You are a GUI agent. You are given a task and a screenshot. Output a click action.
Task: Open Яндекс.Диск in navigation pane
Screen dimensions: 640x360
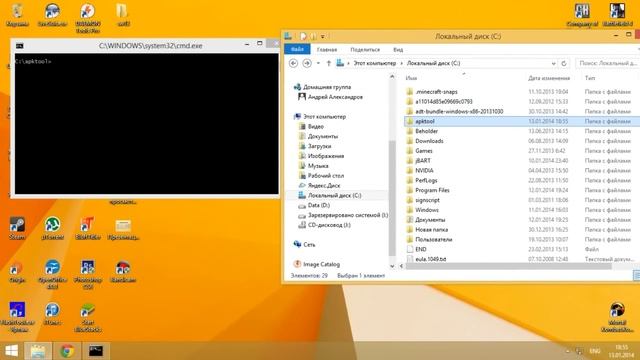319,186
